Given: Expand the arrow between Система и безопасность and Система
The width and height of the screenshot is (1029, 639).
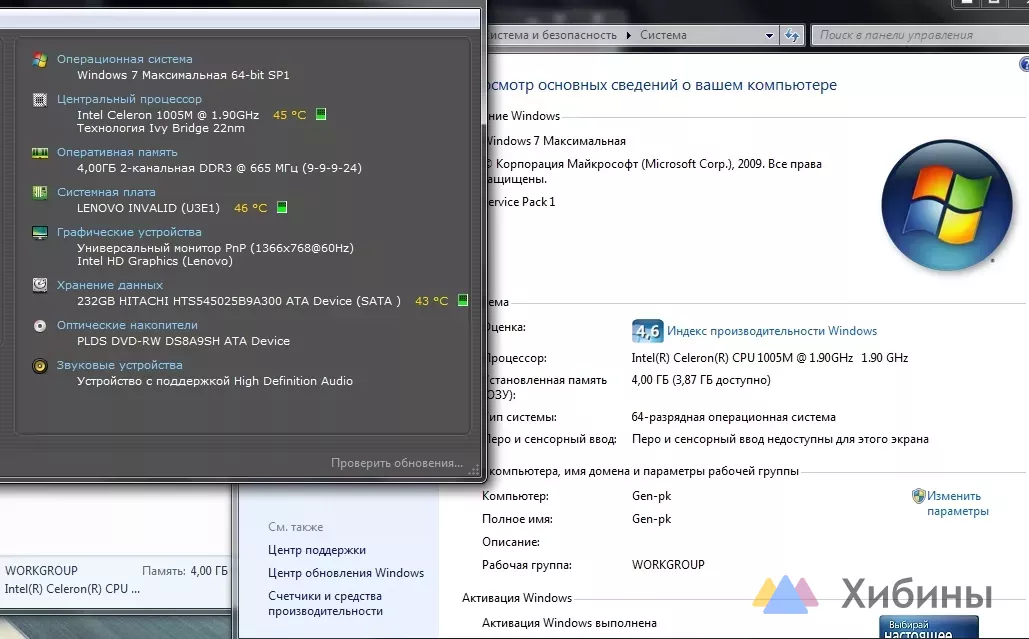Looking at the screenshot, I should (628, 35).
